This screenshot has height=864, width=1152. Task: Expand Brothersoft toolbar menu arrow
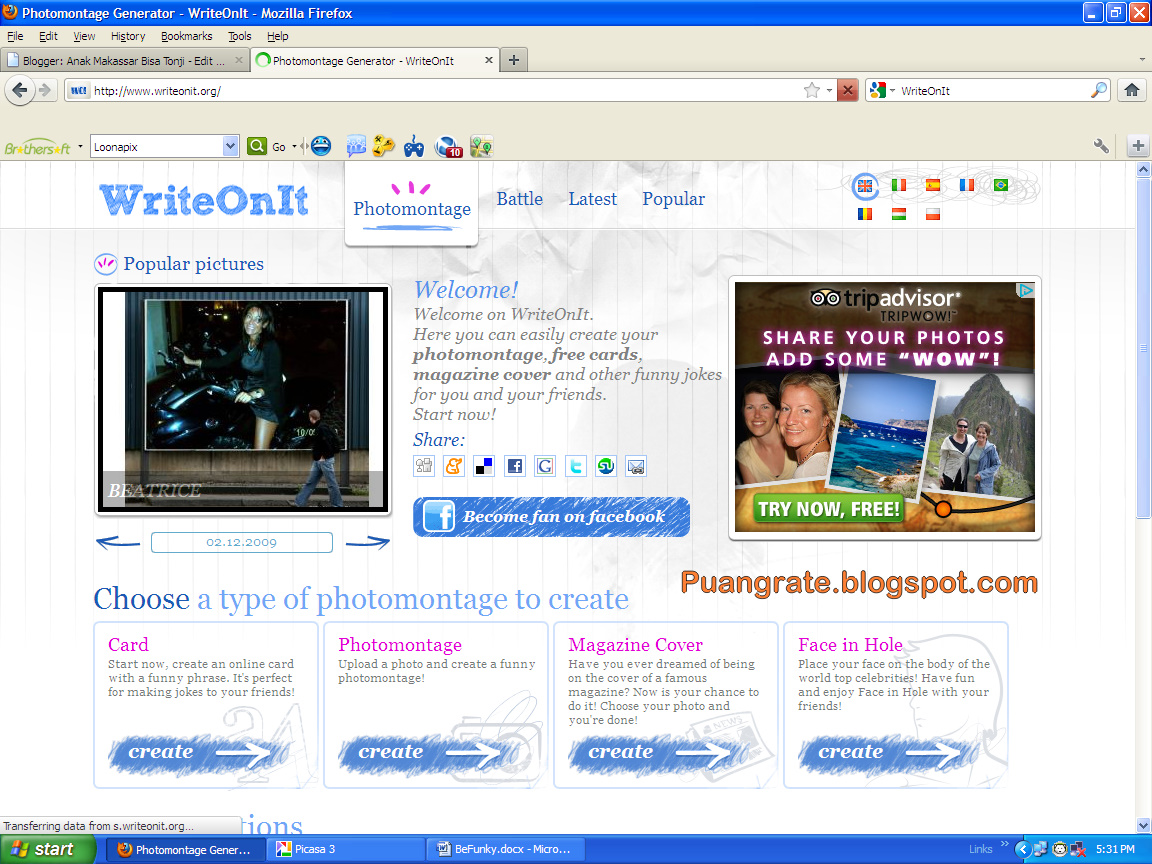click(x=80, y=147)
